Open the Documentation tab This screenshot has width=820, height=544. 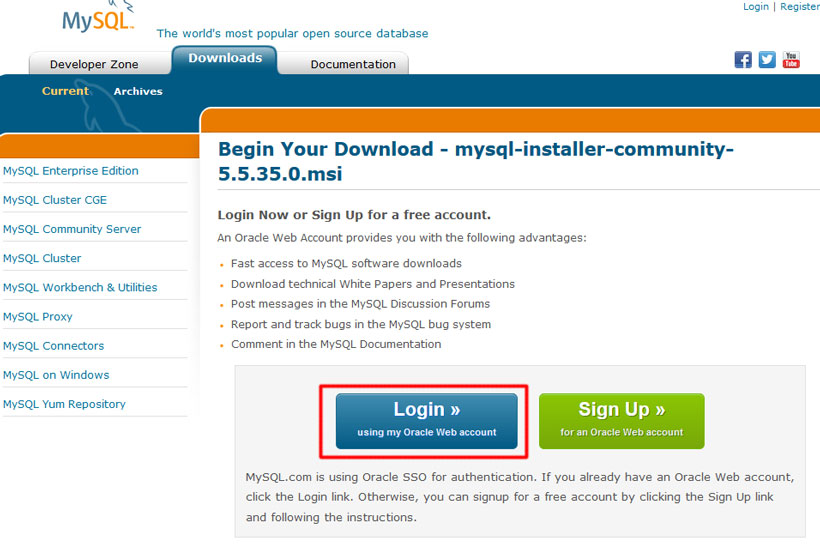tap(353, 64)
